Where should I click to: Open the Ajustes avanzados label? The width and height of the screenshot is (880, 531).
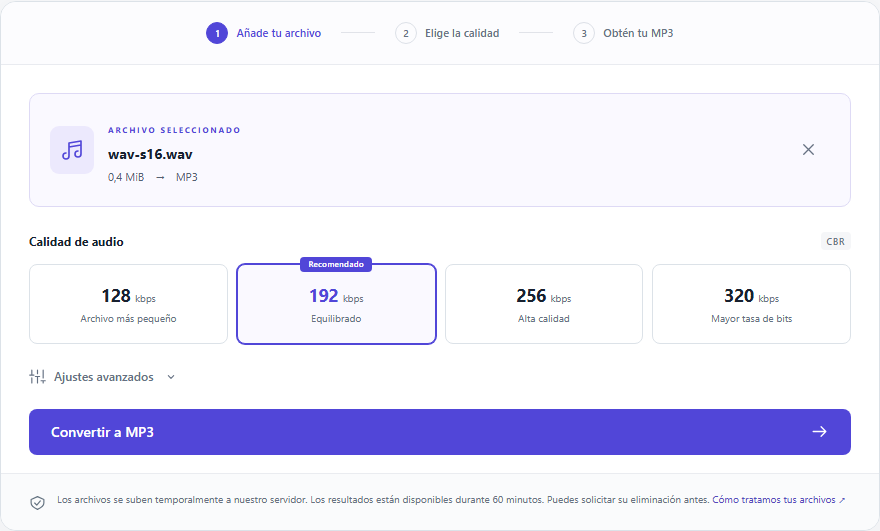(x=104, y=377)
